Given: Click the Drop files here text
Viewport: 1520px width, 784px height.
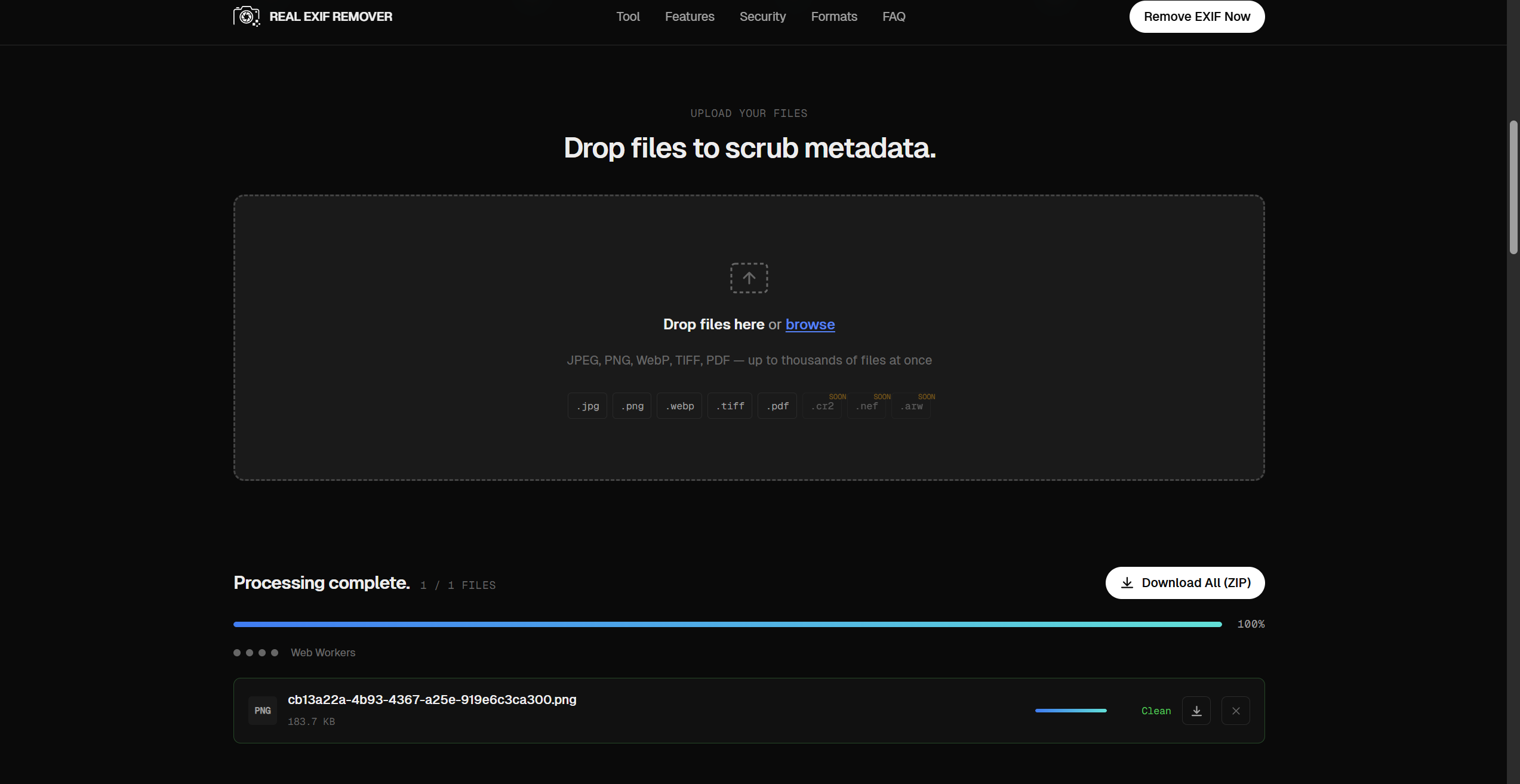Looking at the screenshot, I should (x=713, y=324).
